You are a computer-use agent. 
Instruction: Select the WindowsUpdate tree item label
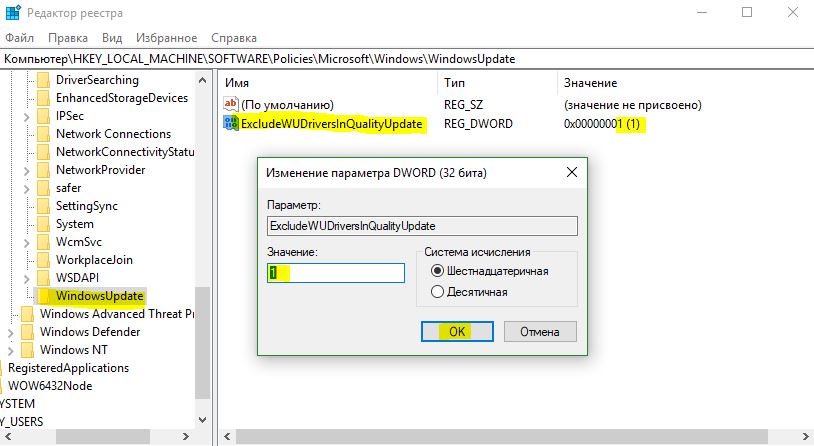point(99,296)
